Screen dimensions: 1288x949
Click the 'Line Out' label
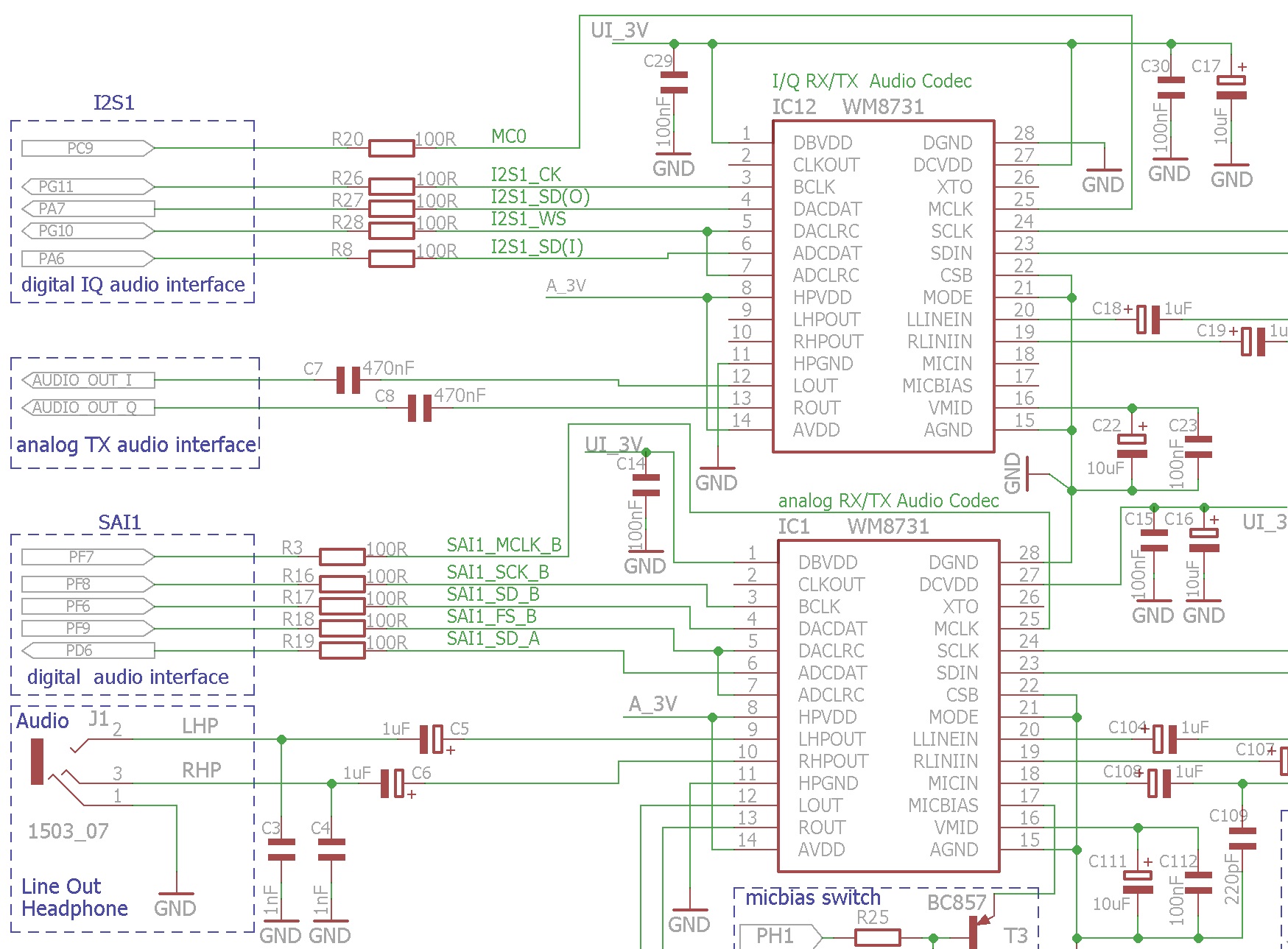(x=61, y=886)
